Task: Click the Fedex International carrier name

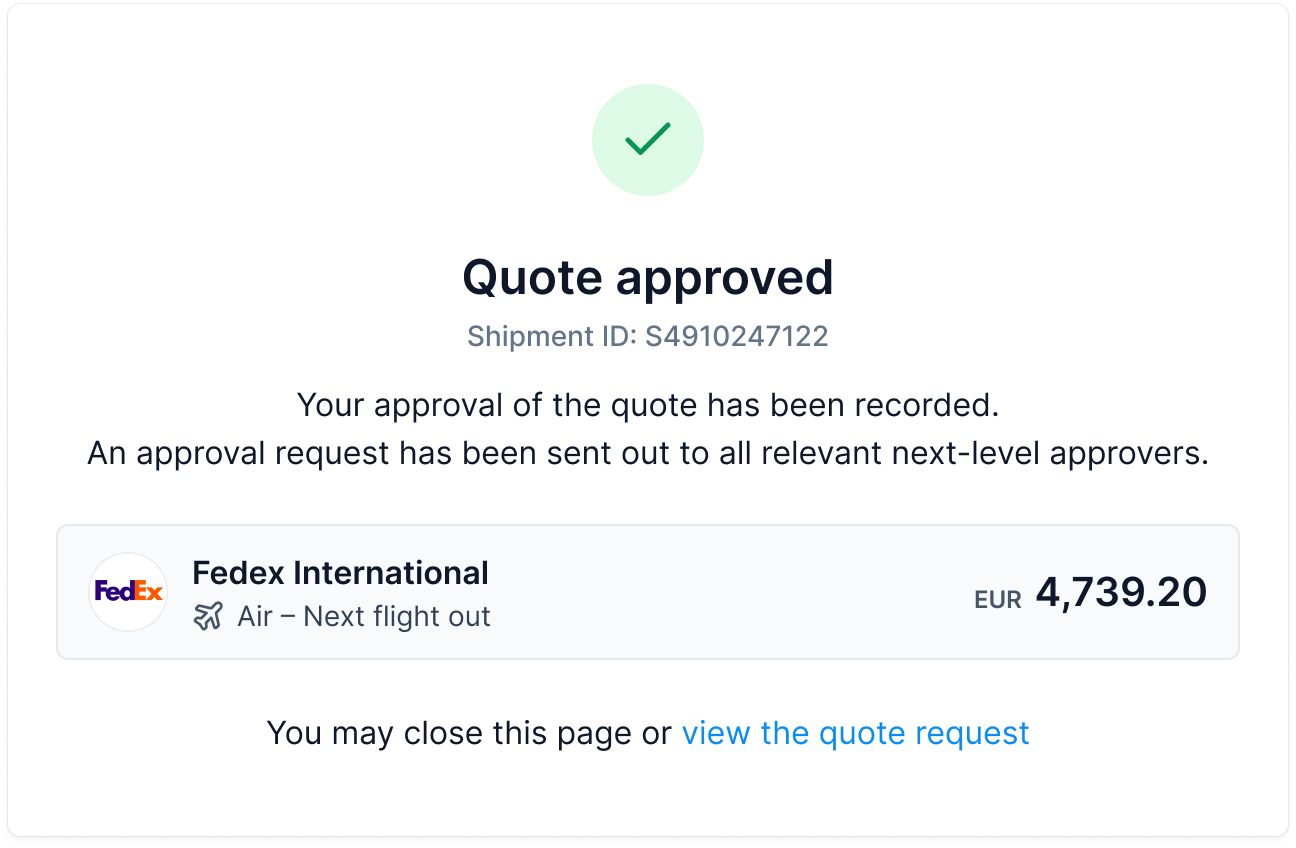Action: 341,572
